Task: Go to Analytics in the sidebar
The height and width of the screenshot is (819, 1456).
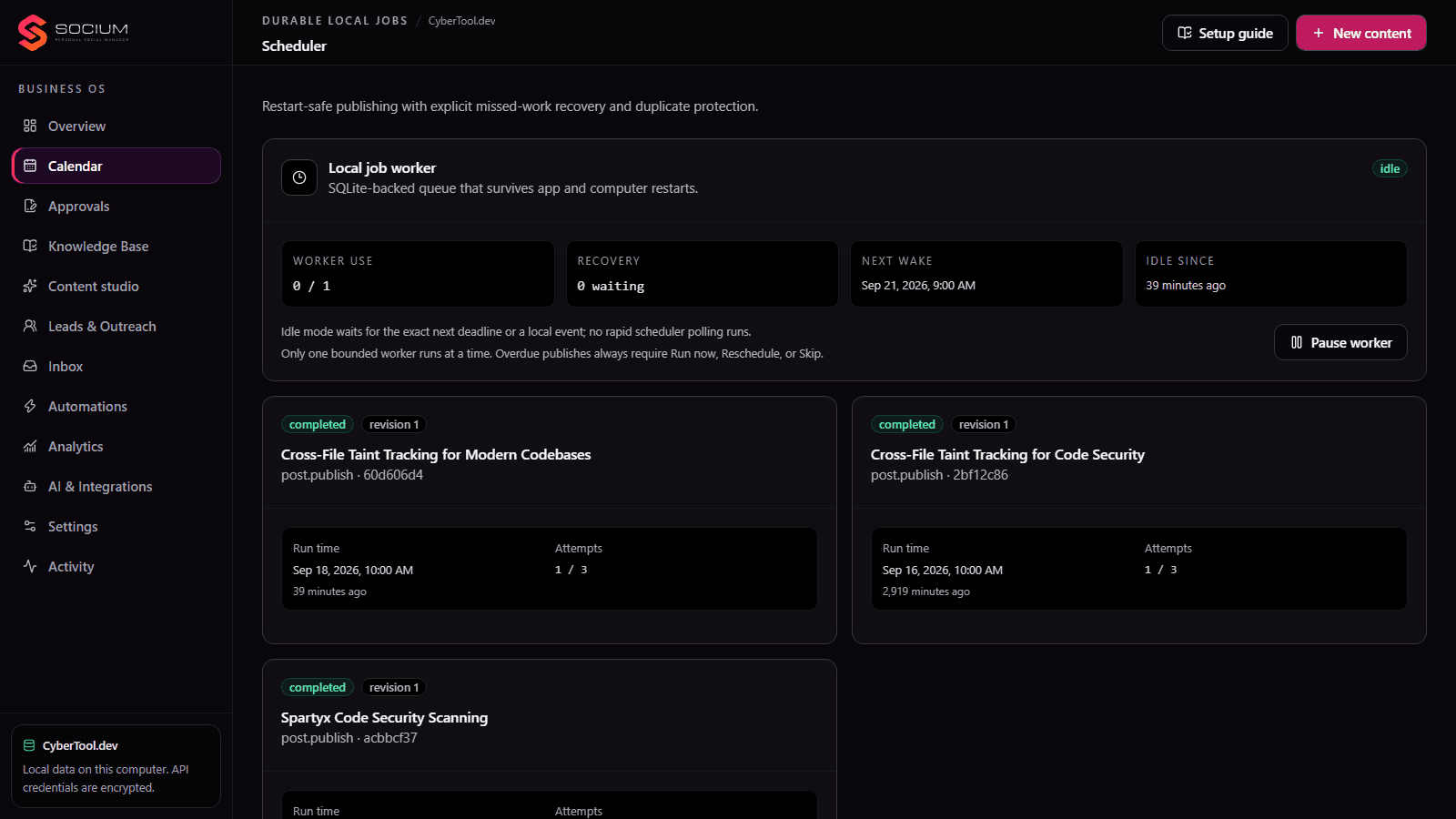Action: click(x=116, y=446)
